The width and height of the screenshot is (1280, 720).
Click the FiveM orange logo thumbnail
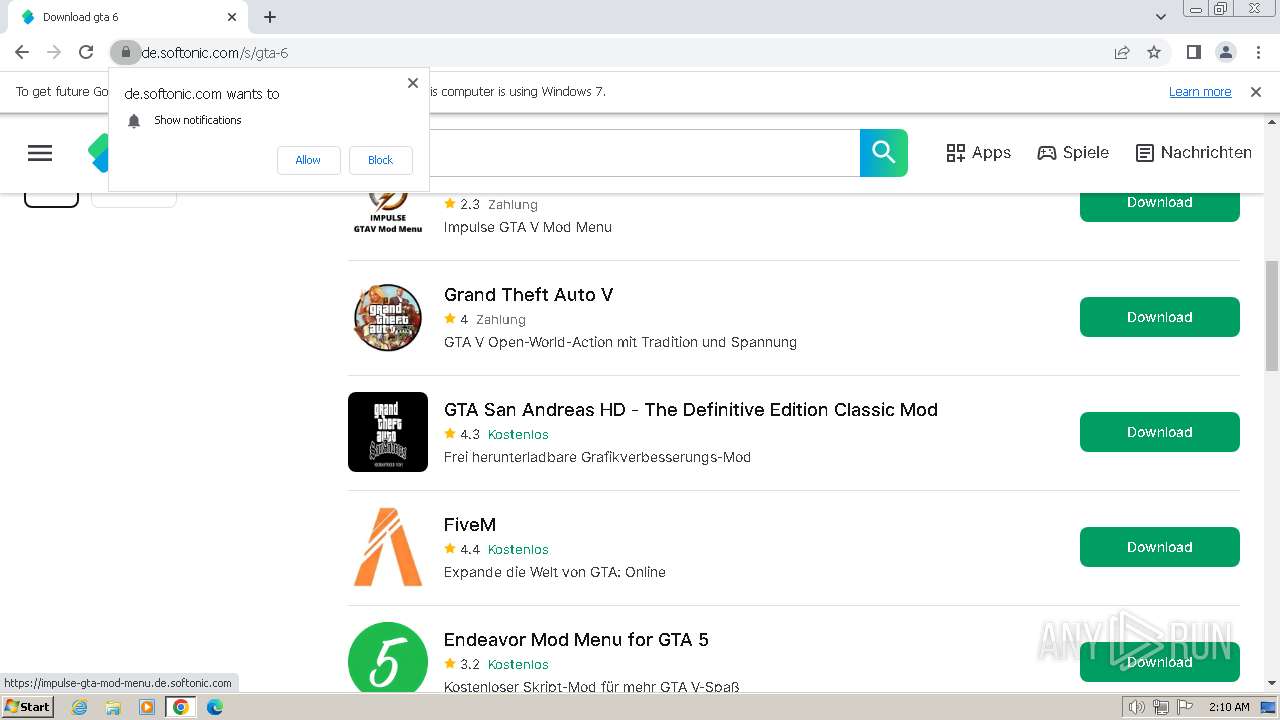388,547
